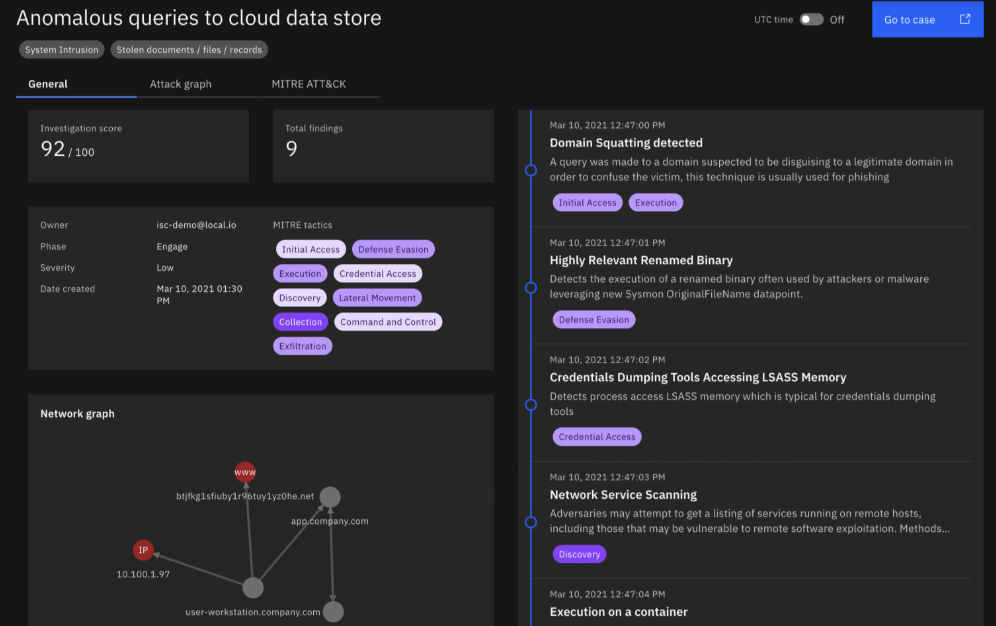The height and width of the screenshot is (626, 996).
Task: Select the red www node in network graph
Action: point(246,473)
